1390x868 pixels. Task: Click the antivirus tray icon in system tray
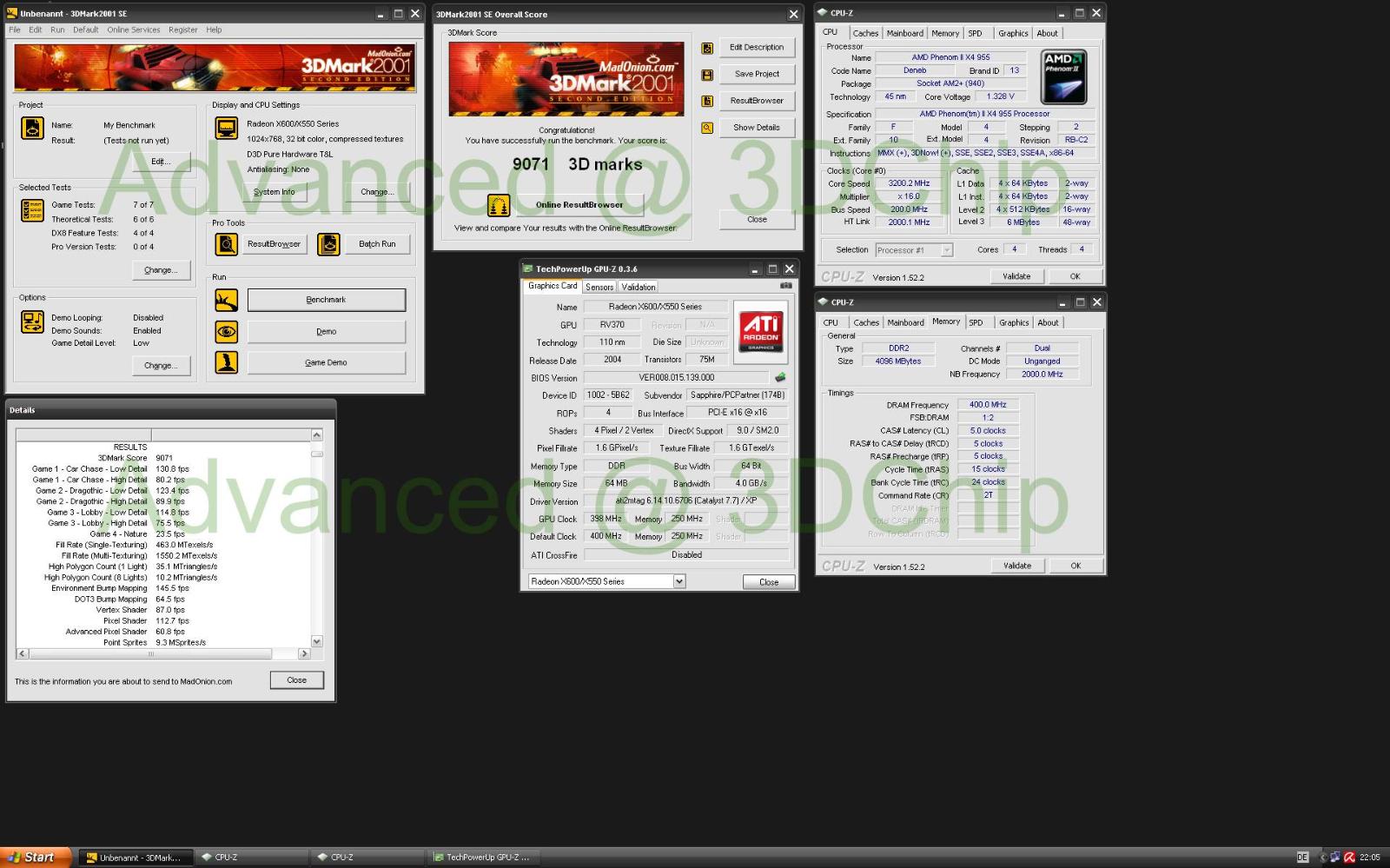coord(1349,857)
